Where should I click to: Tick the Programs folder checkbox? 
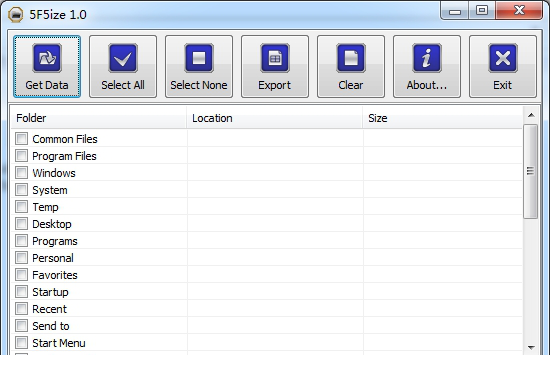click(21, 241)
